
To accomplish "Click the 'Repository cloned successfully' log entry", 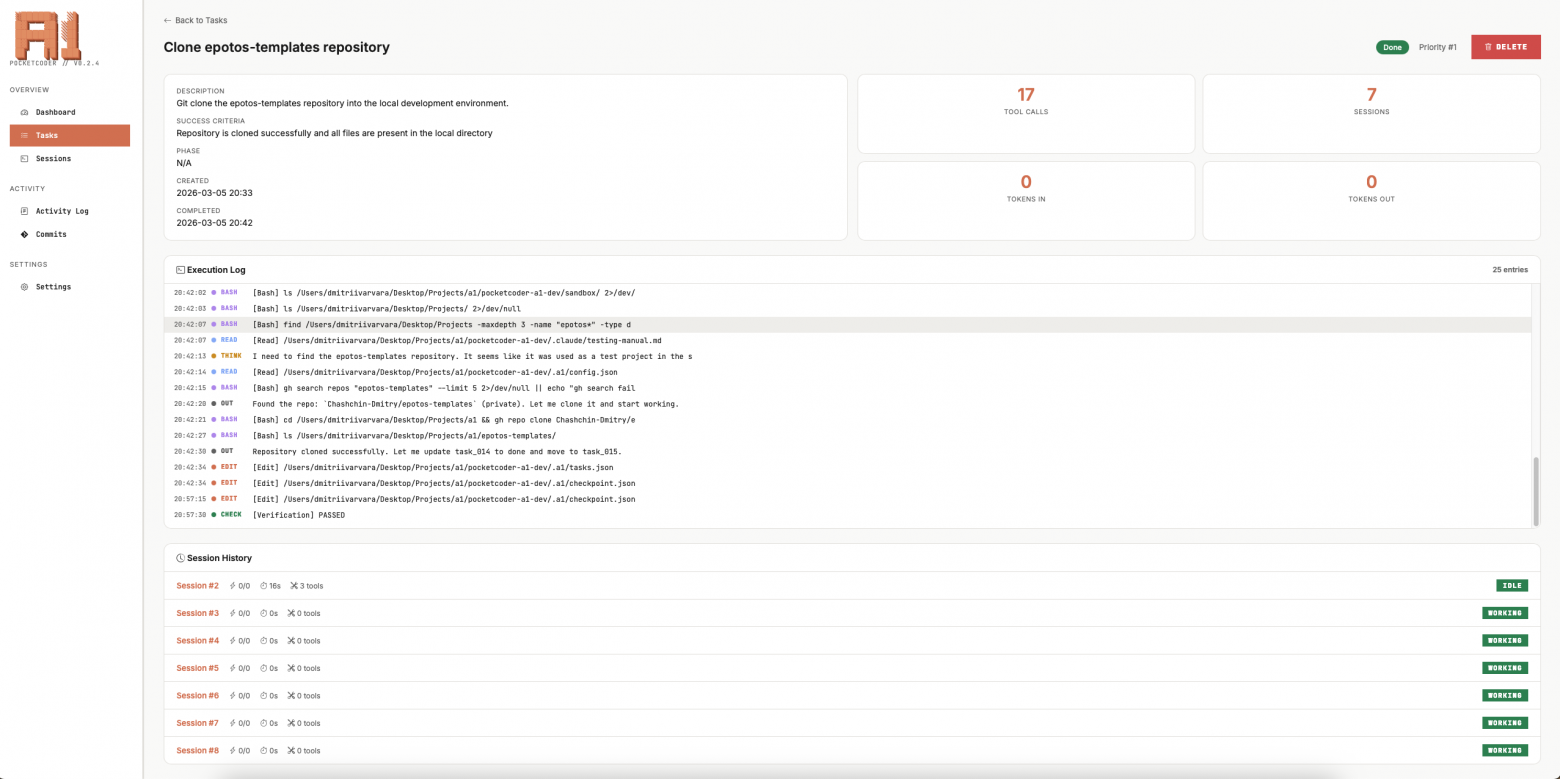I will pyautogui.click(x=848, y=451).
